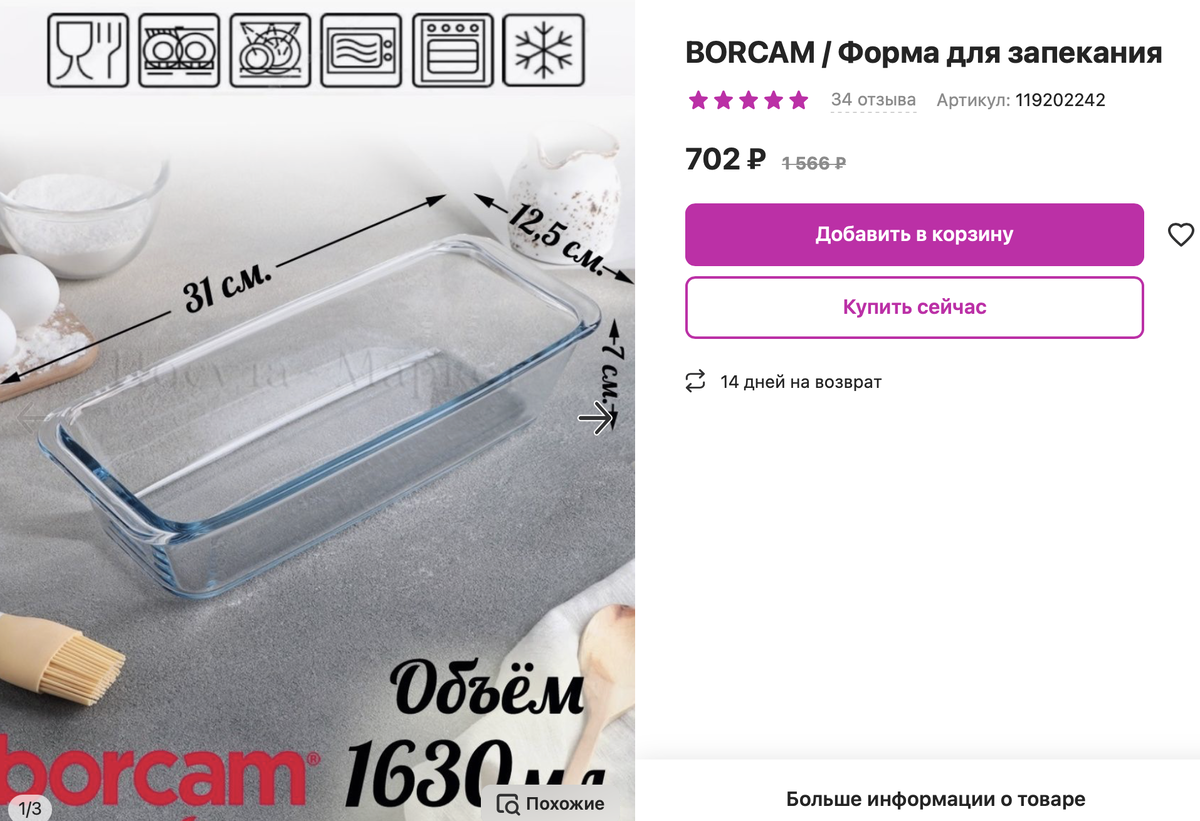Click the return arrows icon
The image size is (1200, 821).
click(695, 382)
